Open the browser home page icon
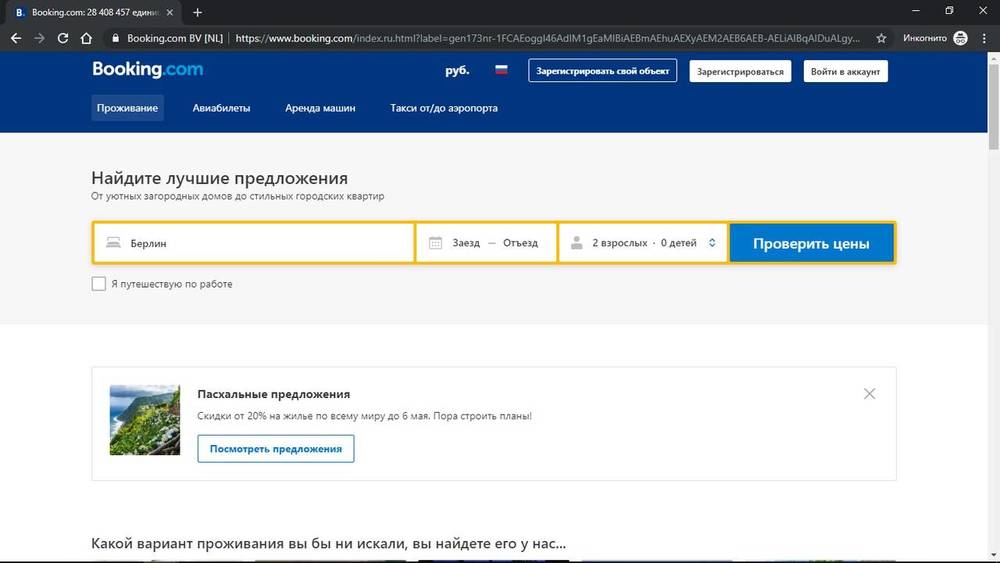 click(86, 38)
